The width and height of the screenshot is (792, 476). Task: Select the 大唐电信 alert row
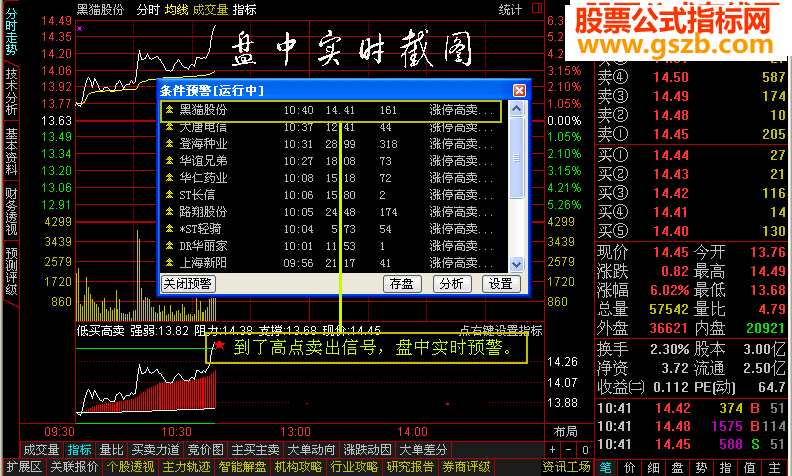coord(334,127)
